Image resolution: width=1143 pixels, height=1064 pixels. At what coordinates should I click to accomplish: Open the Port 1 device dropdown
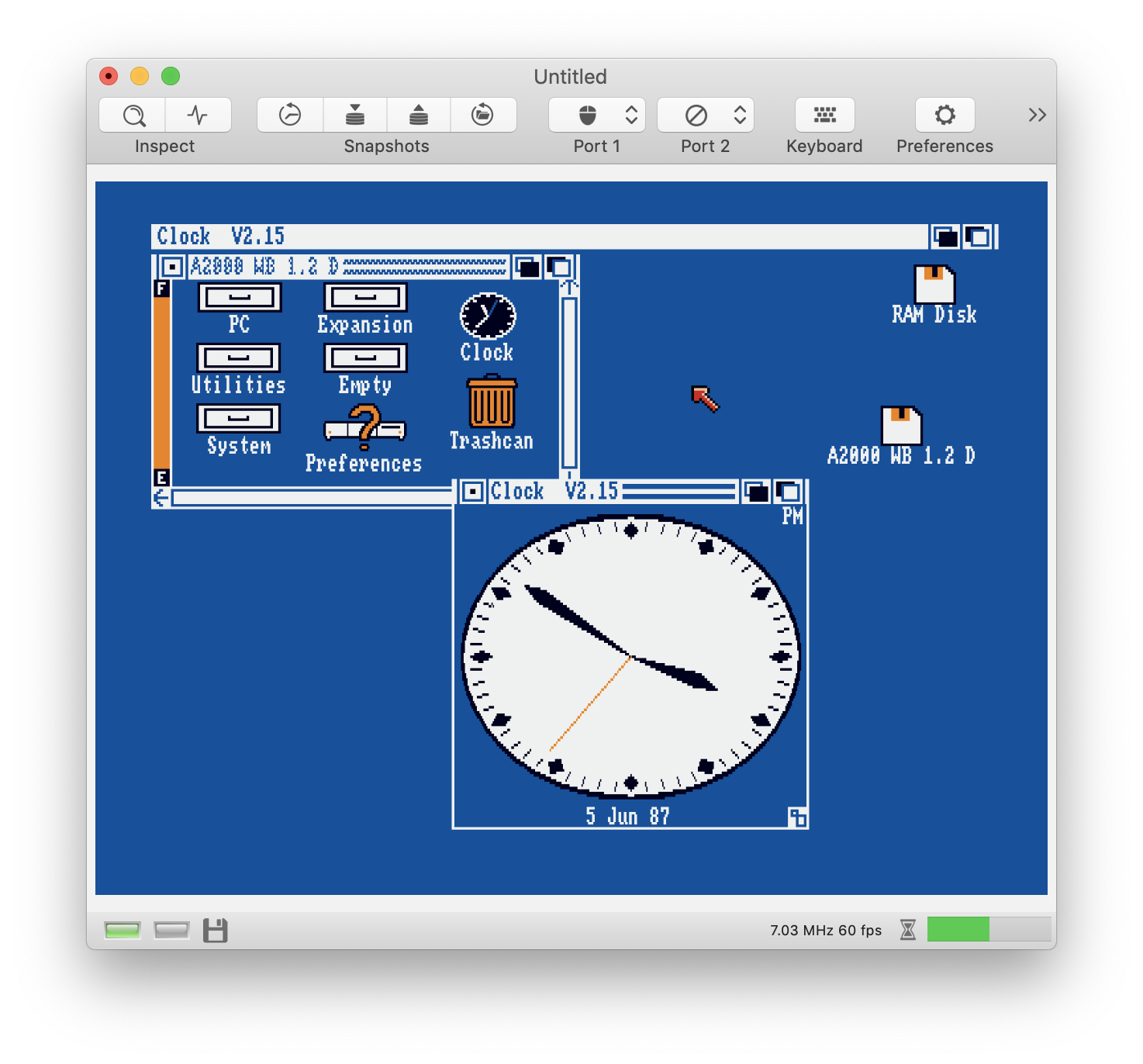point(597,115)
